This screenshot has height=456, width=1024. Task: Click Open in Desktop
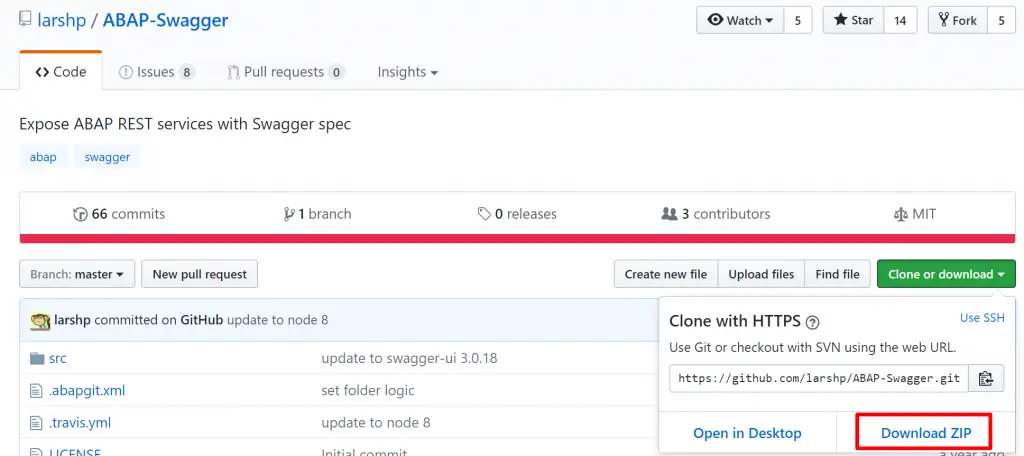[747, 432]
